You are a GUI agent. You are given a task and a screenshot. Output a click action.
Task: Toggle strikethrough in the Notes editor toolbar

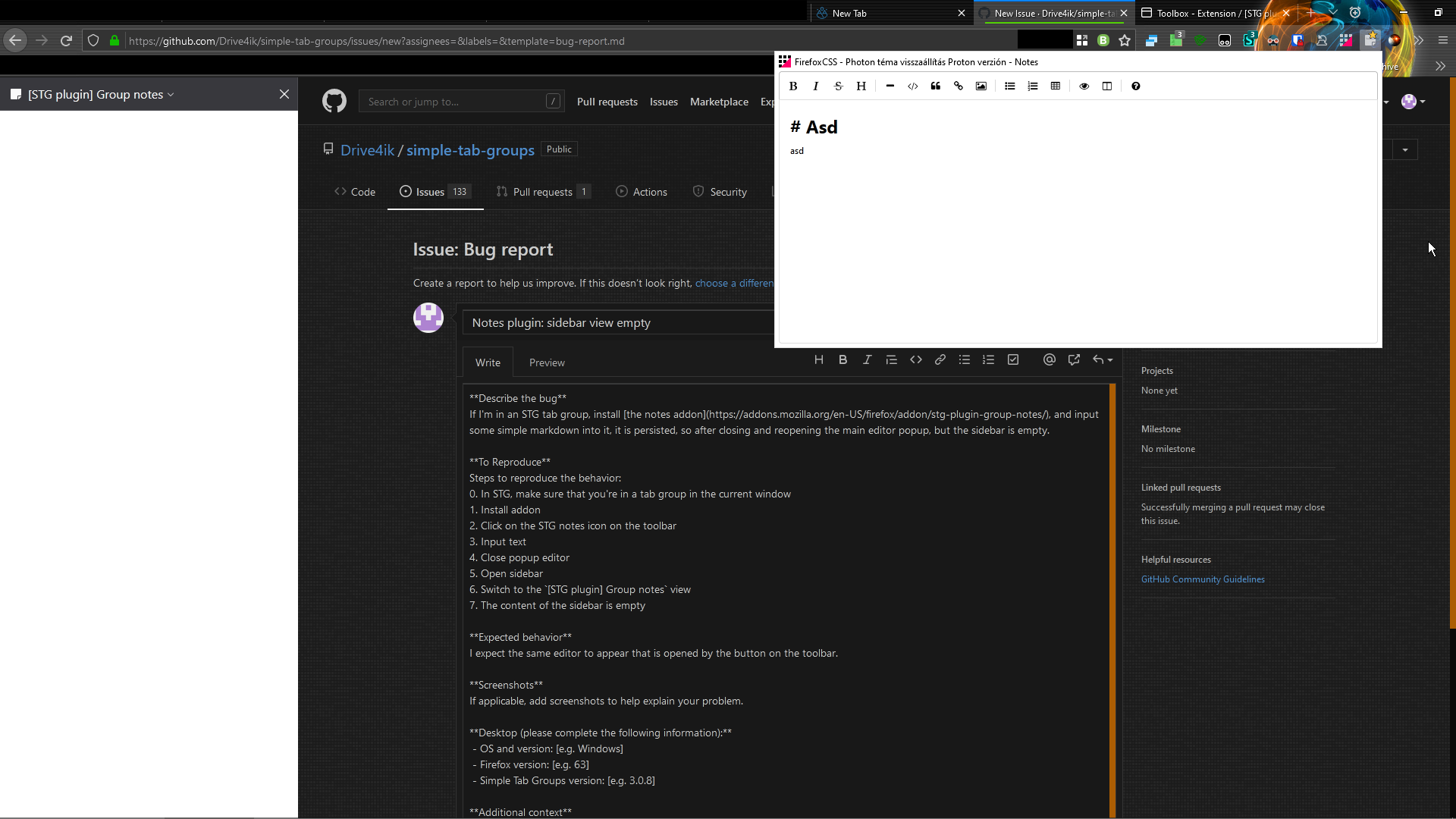(x=838, y=86)
